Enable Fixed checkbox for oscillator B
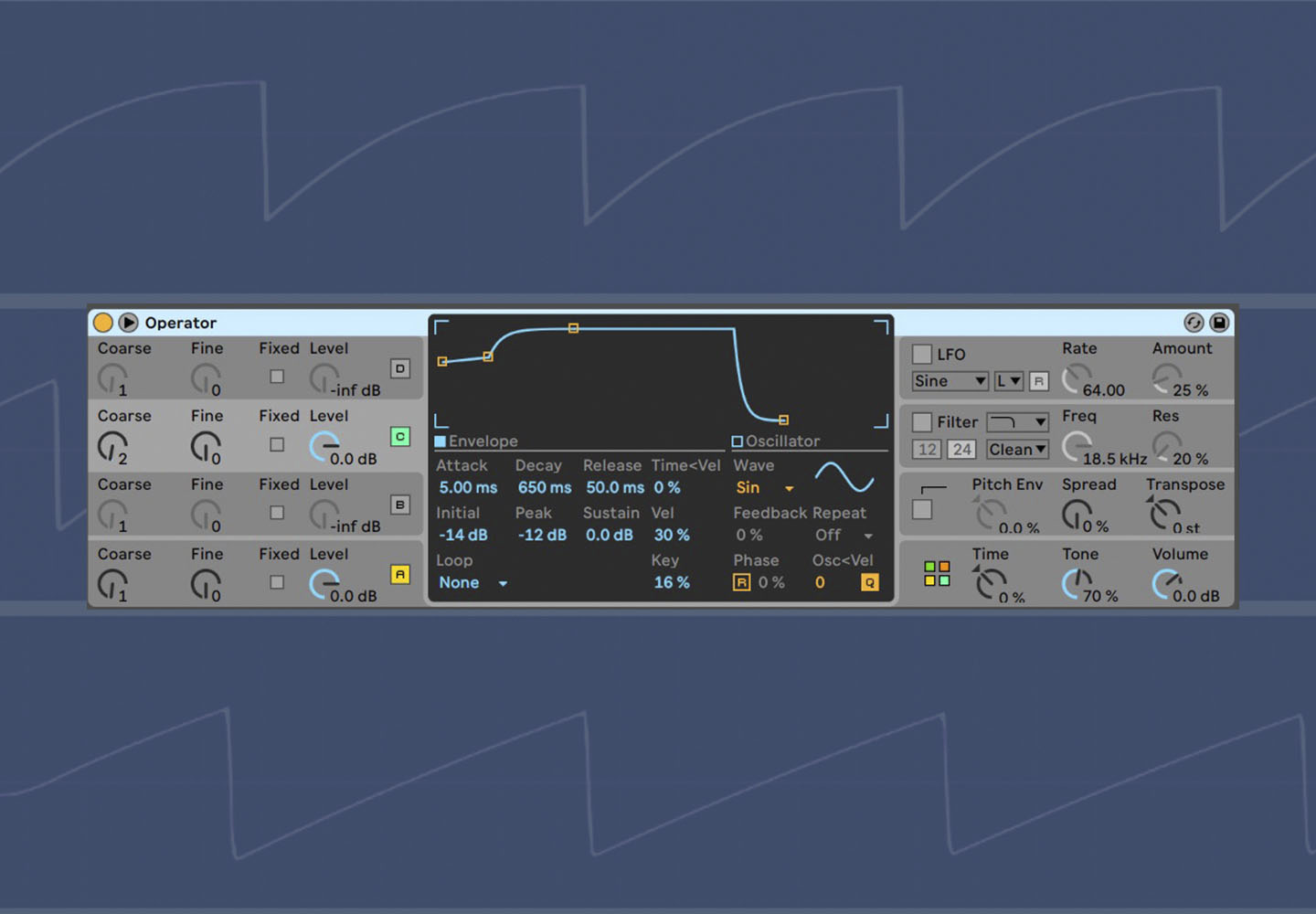1316x914 pixels. 277,513
